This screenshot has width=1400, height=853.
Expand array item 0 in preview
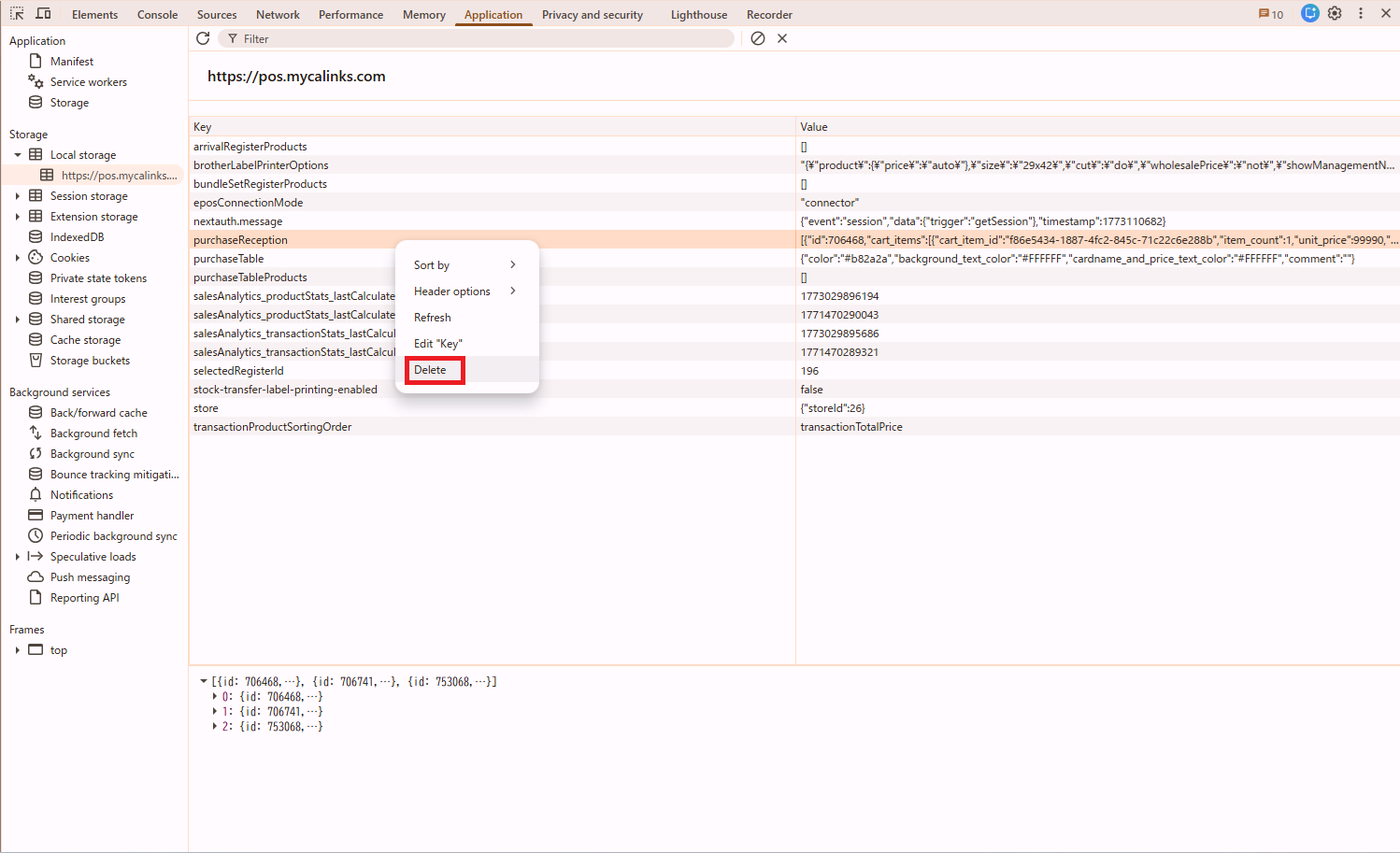coord(215,697)
